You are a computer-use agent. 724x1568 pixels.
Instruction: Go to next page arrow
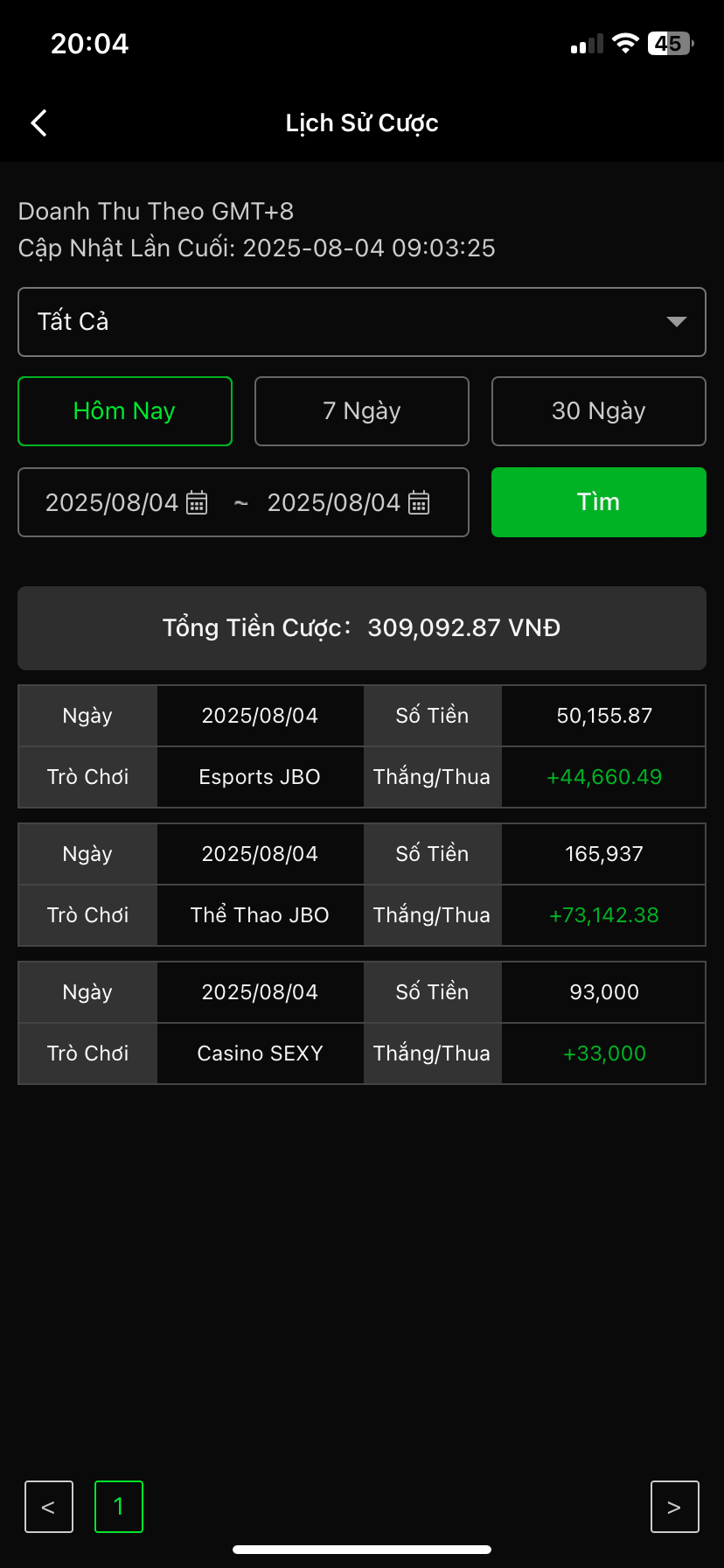[674, 1507]
